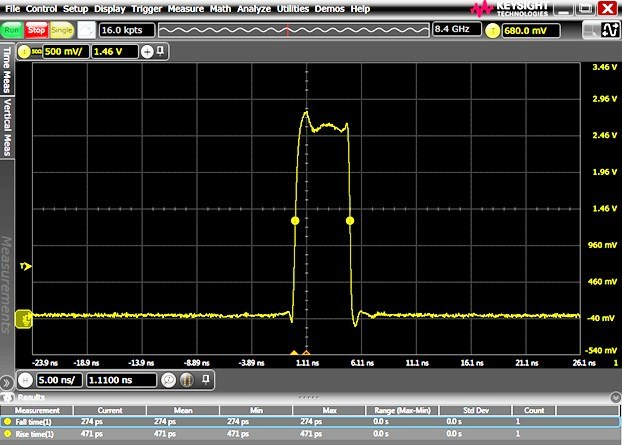Click the 471 ps Current value for Rise time
The height and width of the screenshot is (445, 622).
click(x=92, y=433)
